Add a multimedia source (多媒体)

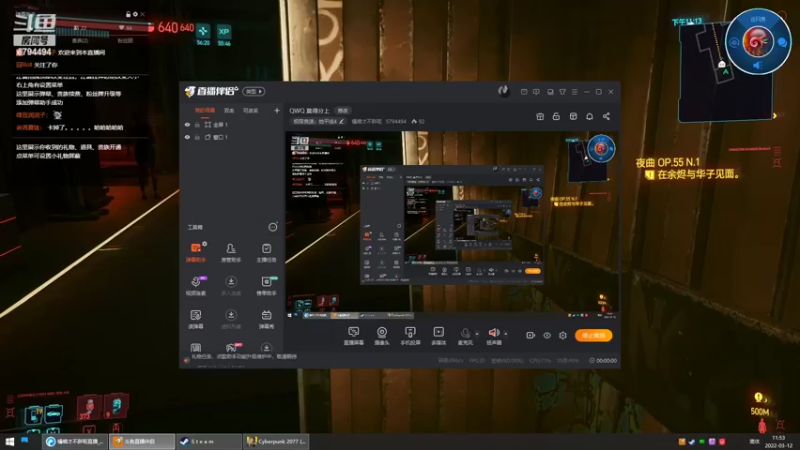[x=439, y=336]
